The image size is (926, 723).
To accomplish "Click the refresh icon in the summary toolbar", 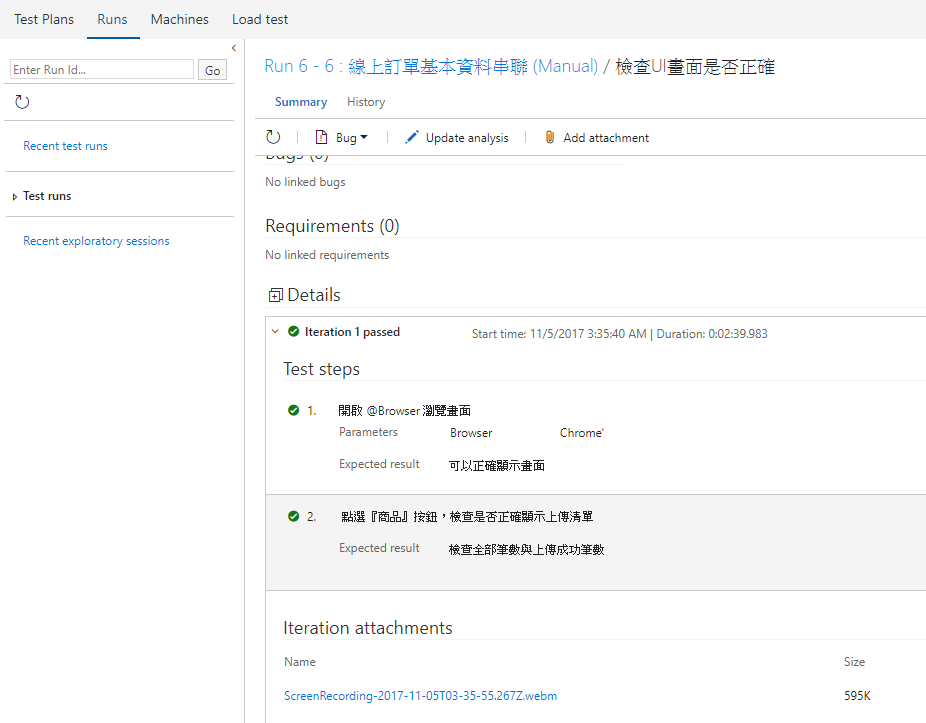I will pyautogui.click(x=273, y=137).
